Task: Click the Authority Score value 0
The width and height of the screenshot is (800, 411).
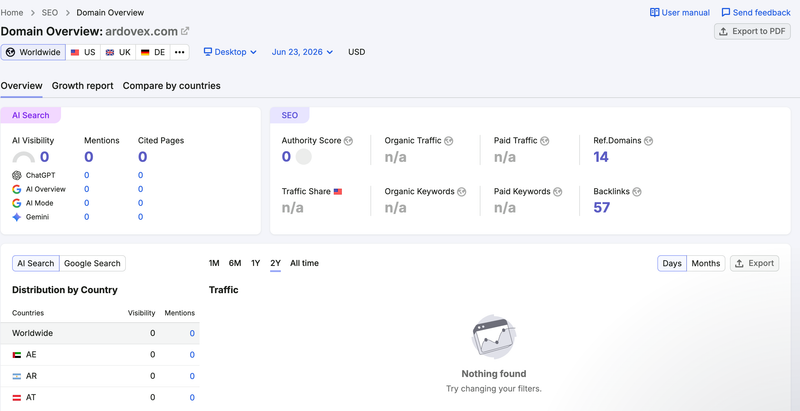Action: [286, 157]
